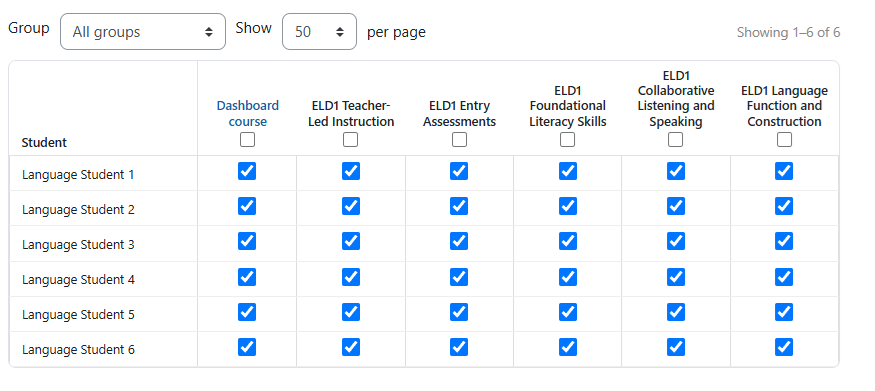Click the 'Showing 1–6 of 6' text
The width and height of the screenshot is (875, 391).
(x=788, y=32)
